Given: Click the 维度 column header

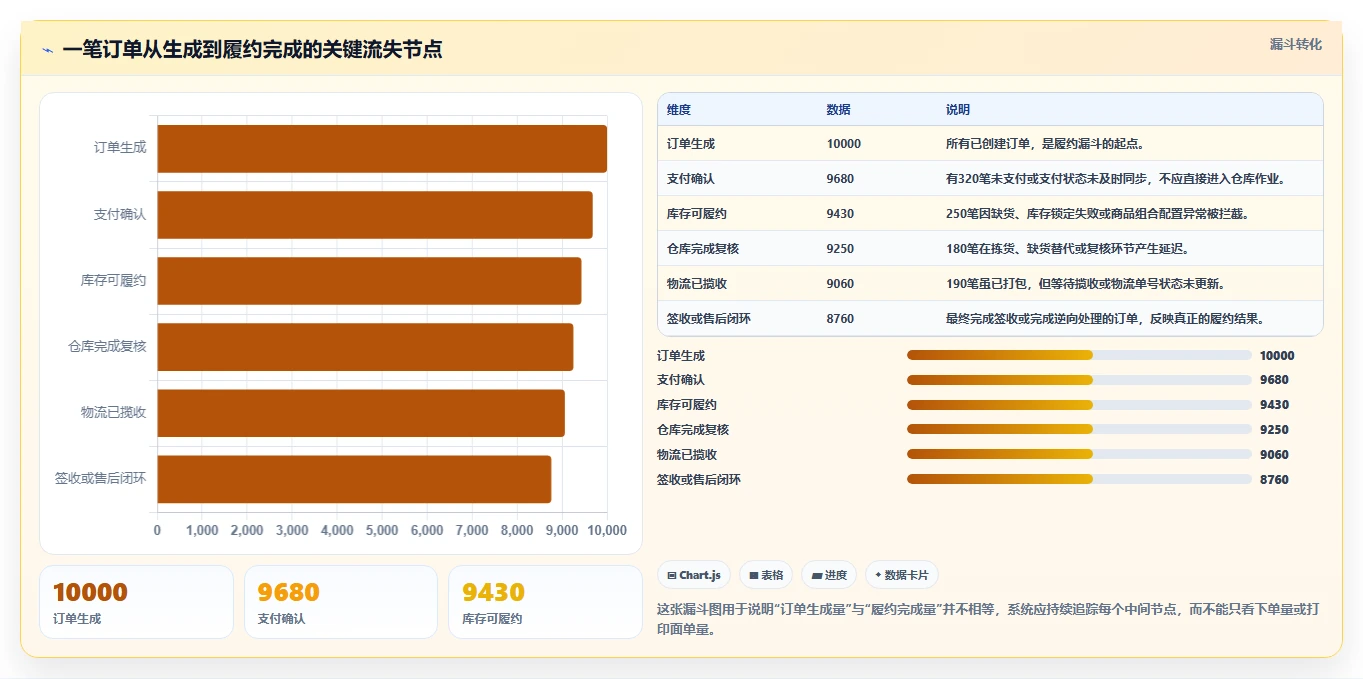Looking at the screenshot, I should (679, 109).
